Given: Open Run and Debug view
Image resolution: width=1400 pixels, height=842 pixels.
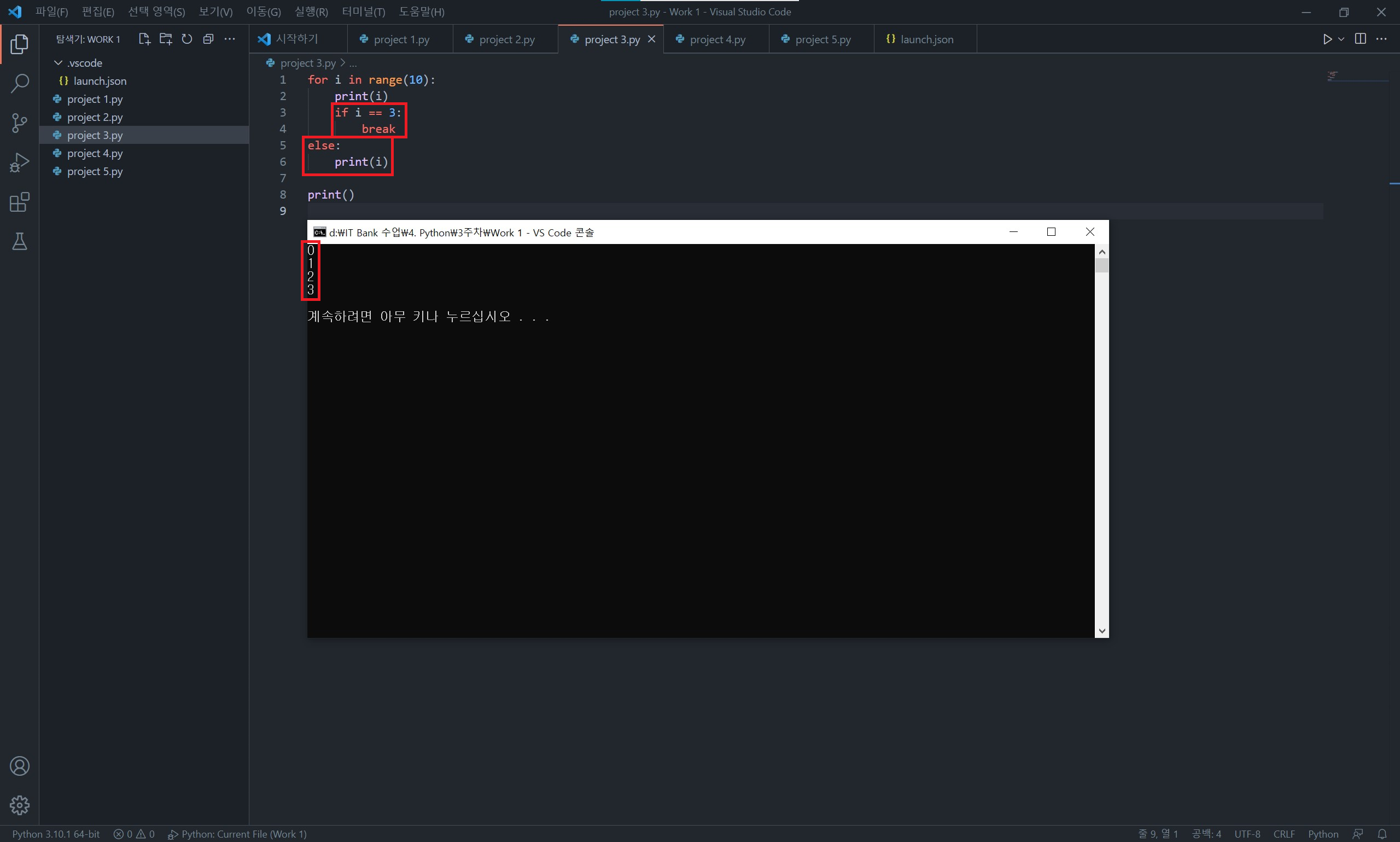Looking at the screenshot, I should (x=19, y=163).
